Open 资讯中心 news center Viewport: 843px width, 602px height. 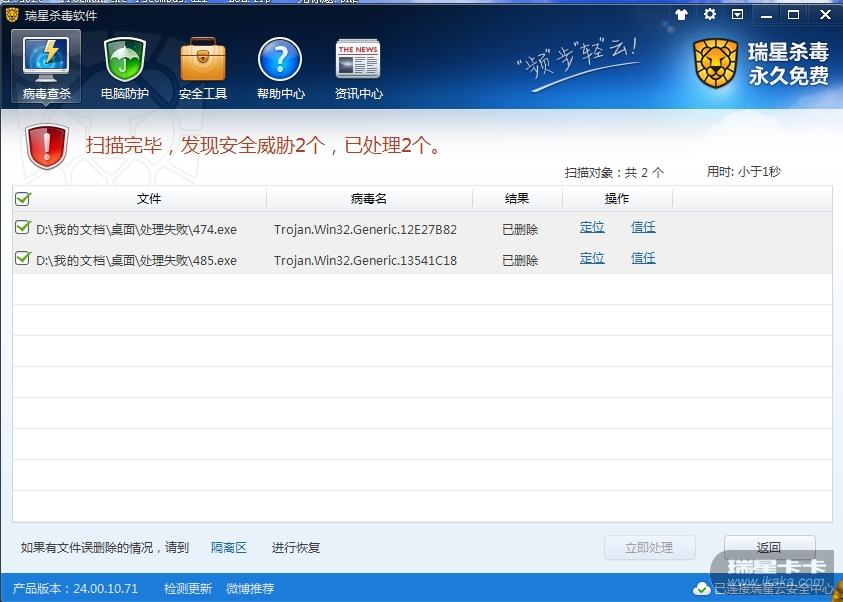pyautogui.click(x=359, y=68)
